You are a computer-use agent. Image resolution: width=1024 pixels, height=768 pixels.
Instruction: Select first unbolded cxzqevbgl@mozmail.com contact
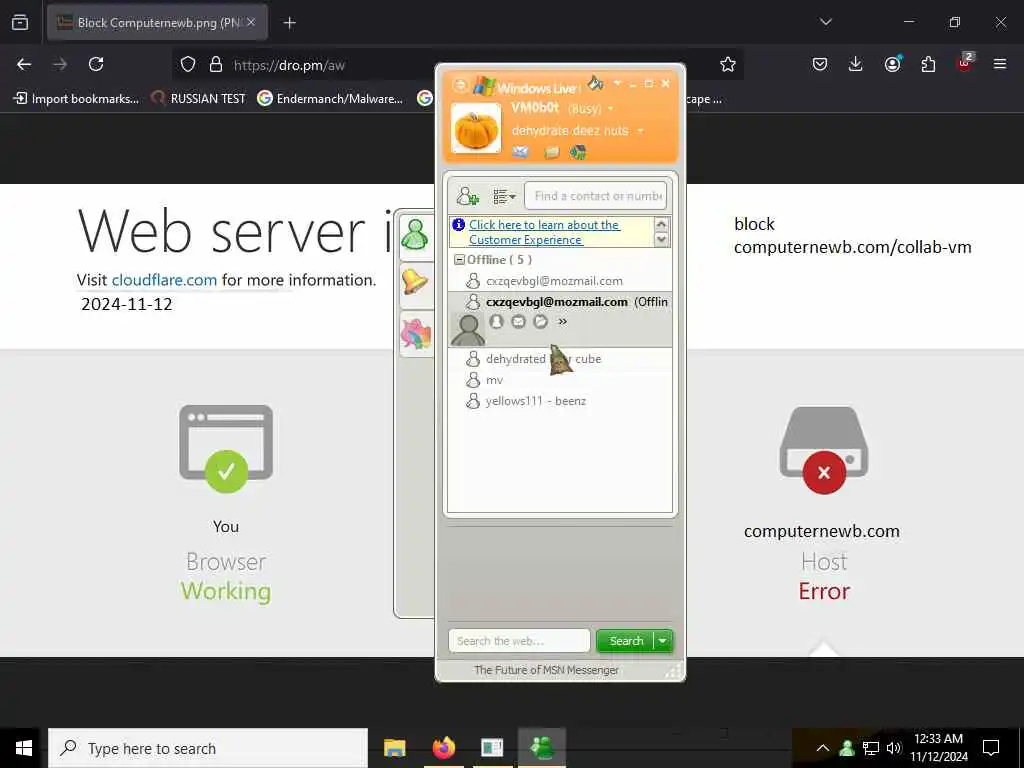point(554,281)
